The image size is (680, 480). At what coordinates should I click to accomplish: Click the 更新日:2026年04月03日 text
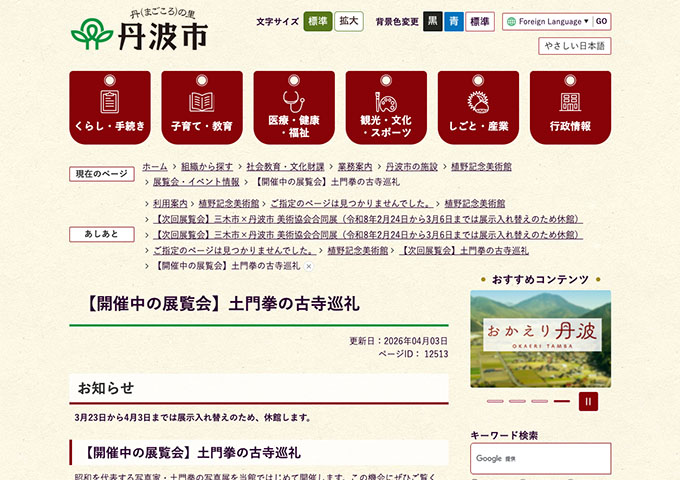coord(399,341)
